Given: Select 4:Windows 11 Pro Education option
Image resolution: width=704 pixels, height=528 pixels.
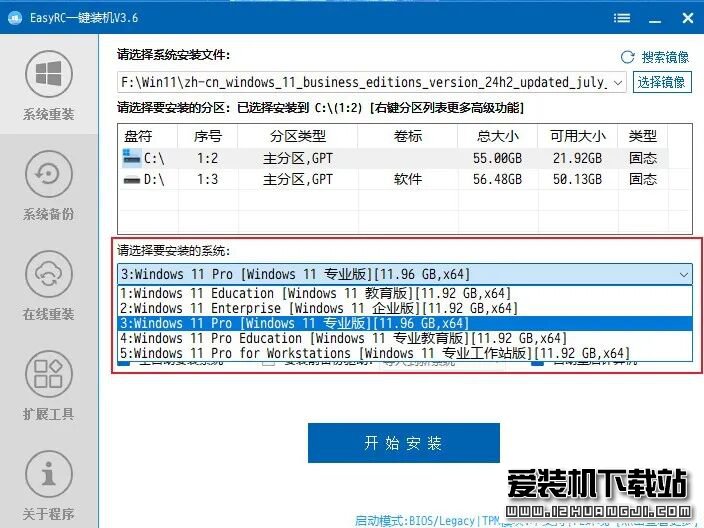Looking at the screenshot, I should (x=405, y=338).
